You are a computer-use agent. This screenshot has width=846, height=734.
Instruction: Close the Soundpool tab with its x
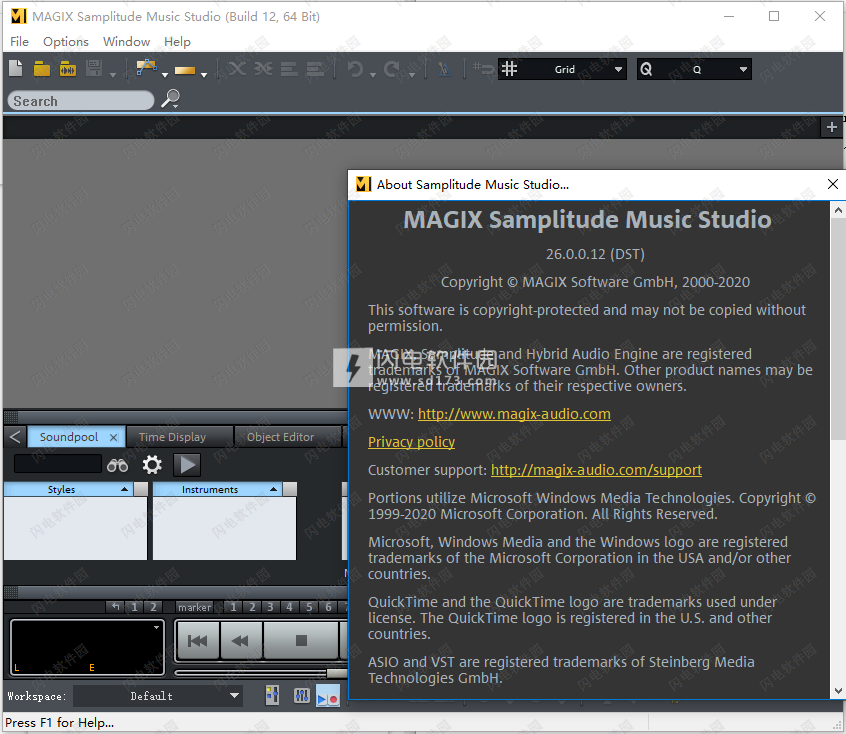coord(113,437)
